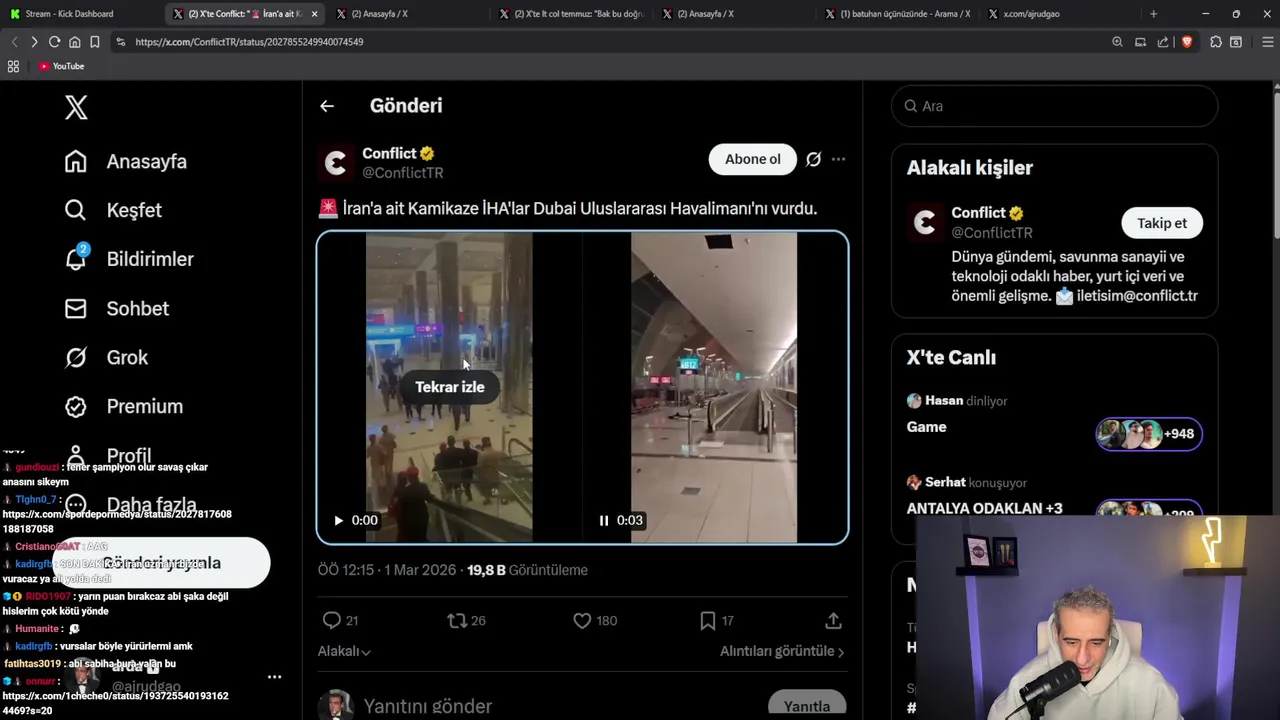Open the X logo home link

(x=76, y=107)
